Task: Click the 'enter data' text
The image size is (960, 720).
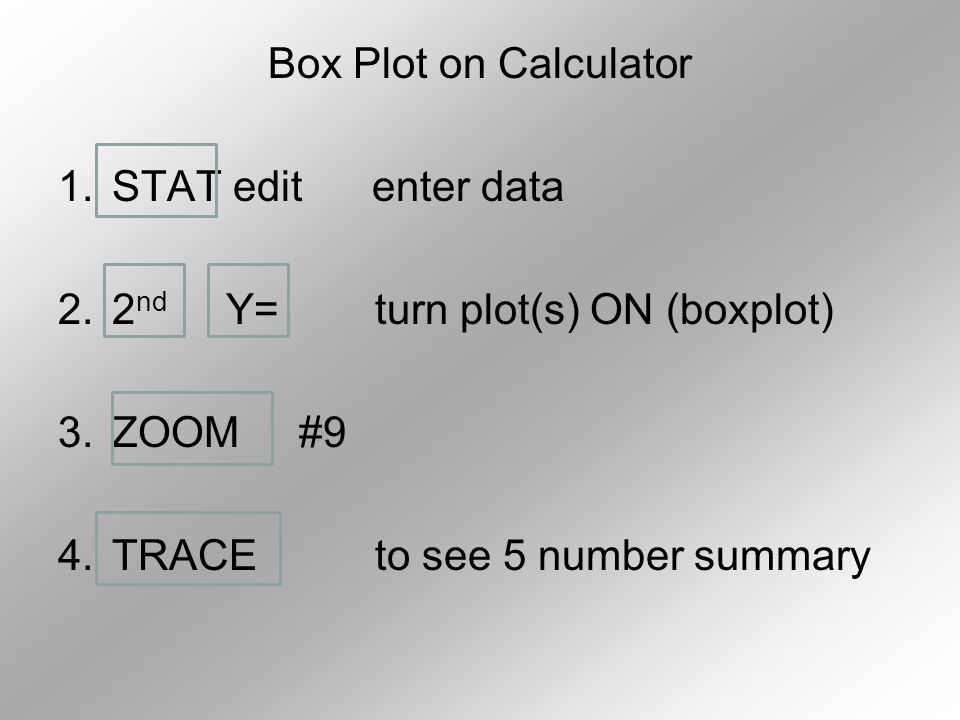Action: pos(468,186)
